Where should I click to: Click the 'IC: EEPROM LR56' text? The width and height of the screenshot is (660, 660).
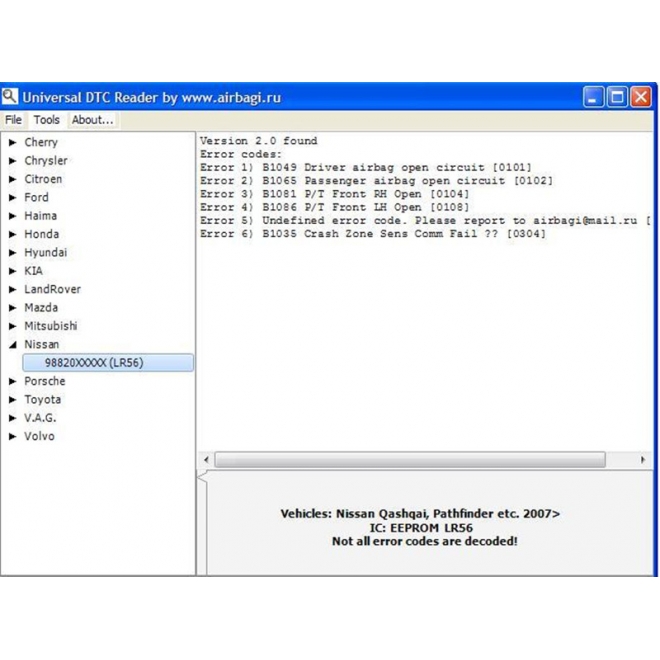coord(421,528)
